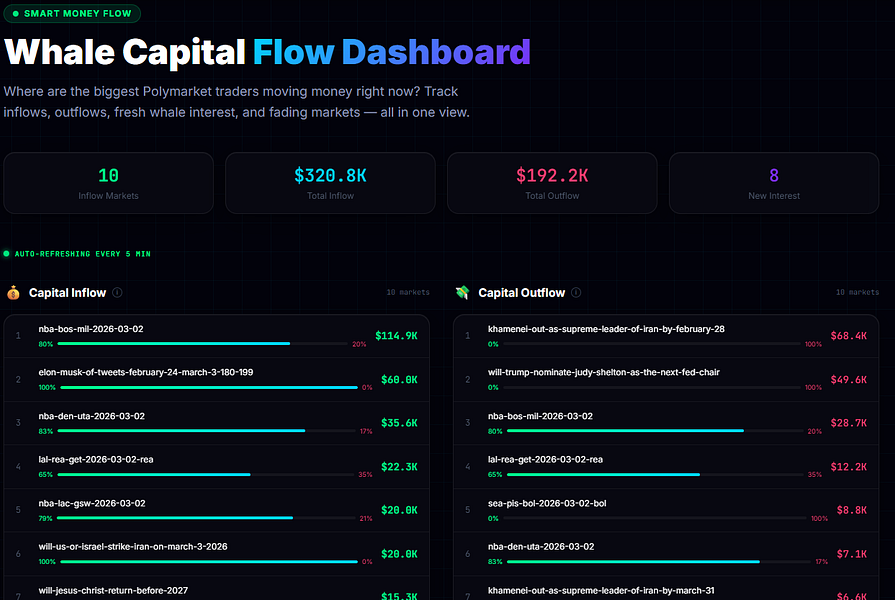Open will-us-or-israel-strike-iran-on-march-3-2026 market
Image resolution: width=895 pixels, height=600 pixels.
pos(216,554)
